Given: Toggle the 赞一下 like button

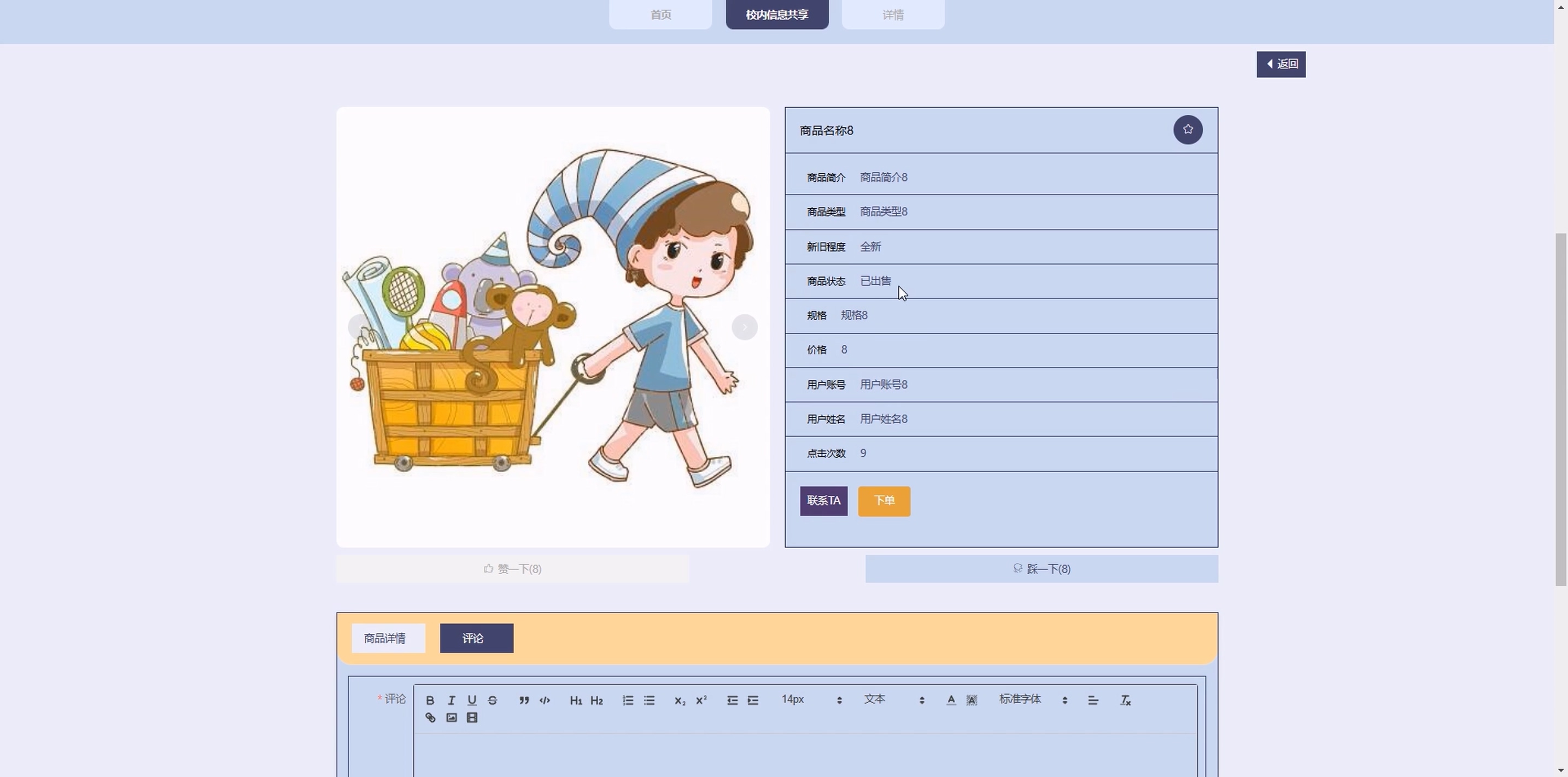Looking at the screenshot, I should pyautogui.click(x=512, y=569).
